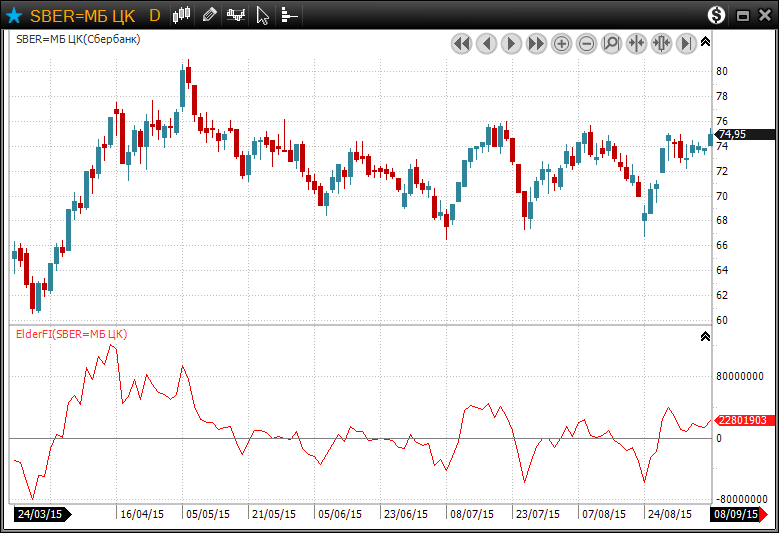779x533 pixels.
Task: Expand the chart's horizontal scale
Action: 661,43
